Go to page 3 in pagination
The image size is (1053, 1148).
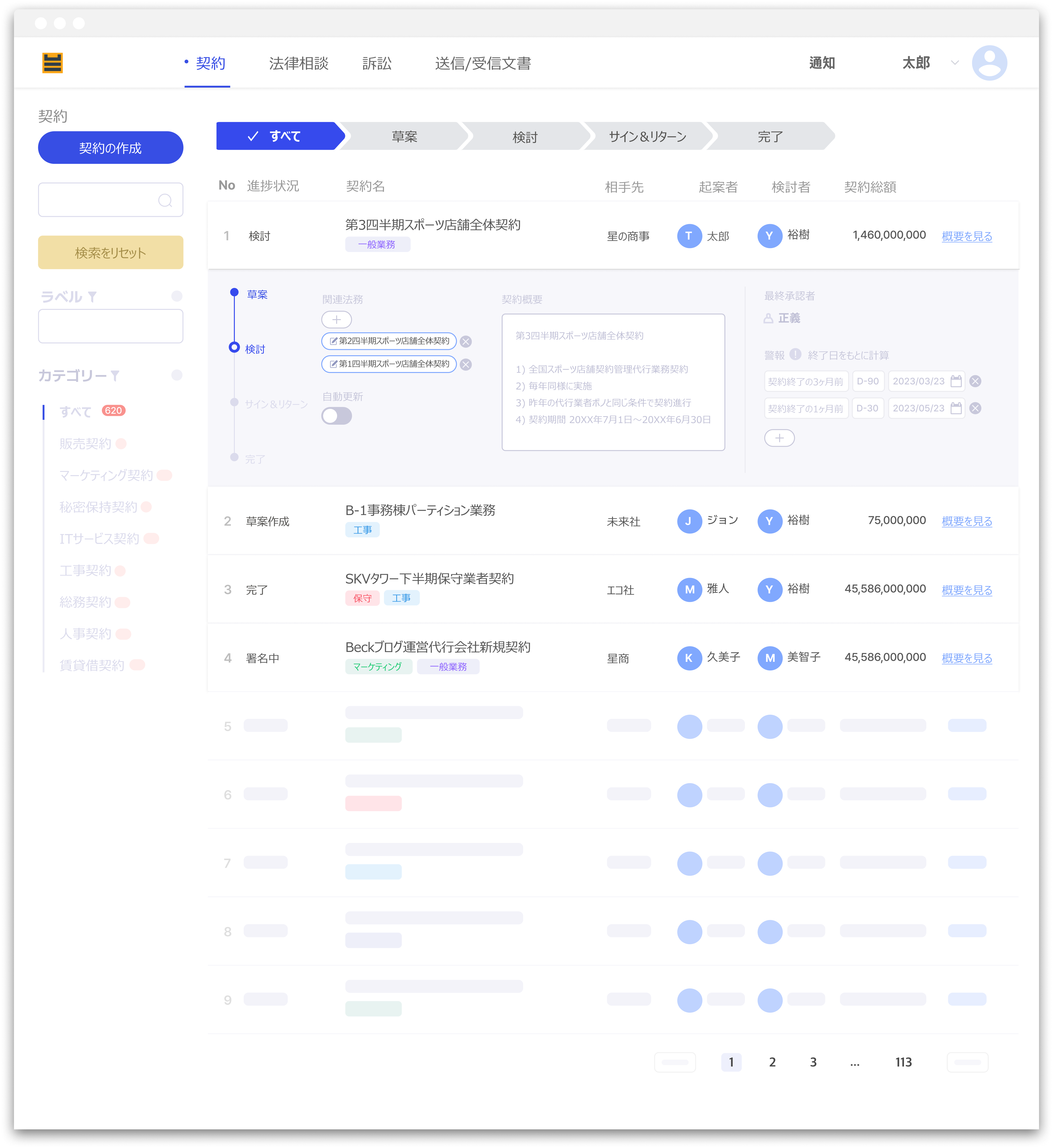(x=813, y=1062)
